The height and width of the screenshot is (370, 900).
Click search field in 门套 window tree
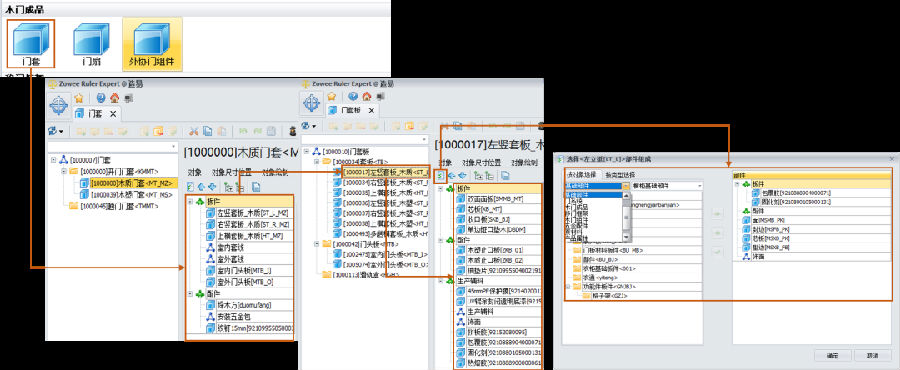click(x=114, y=147)
